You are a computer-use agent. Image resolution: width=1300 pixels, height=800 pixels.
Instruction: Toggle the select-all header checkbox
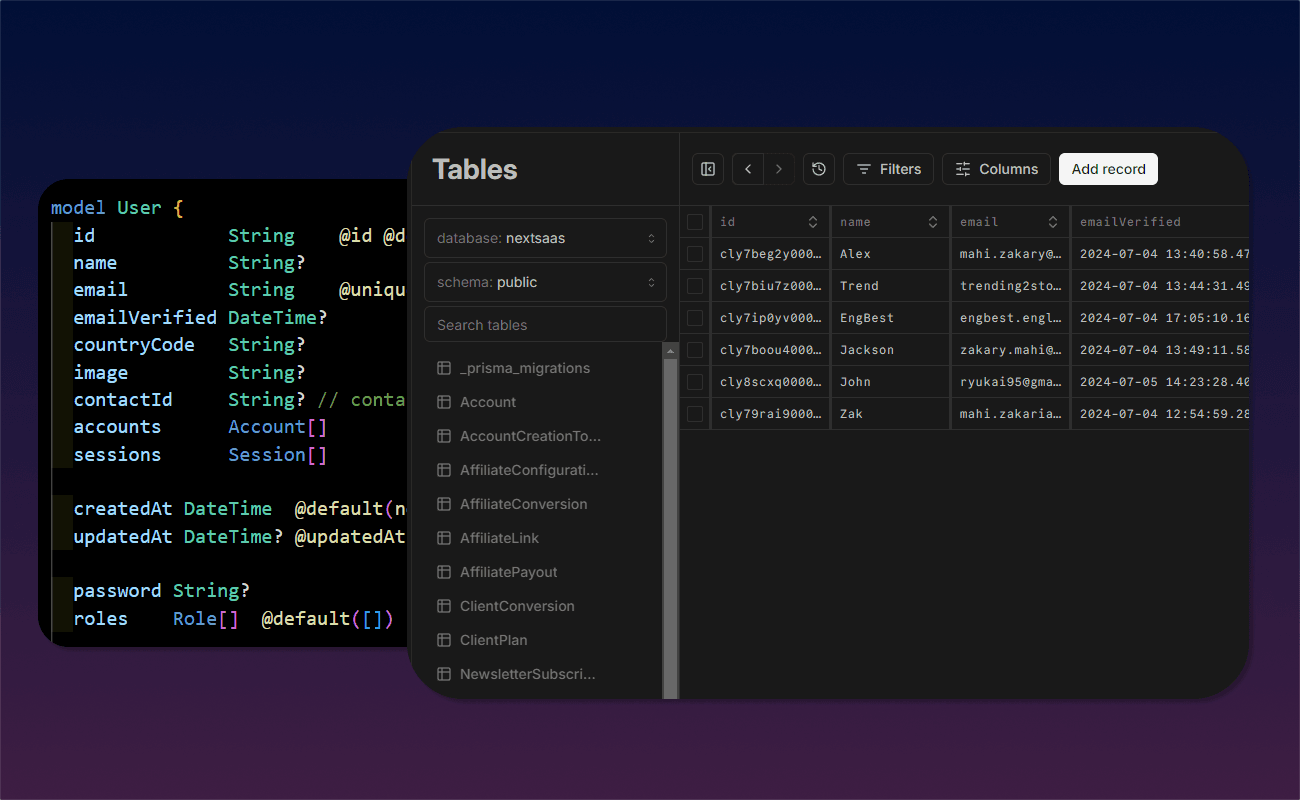pyautogui.click(x=695, y=222)
